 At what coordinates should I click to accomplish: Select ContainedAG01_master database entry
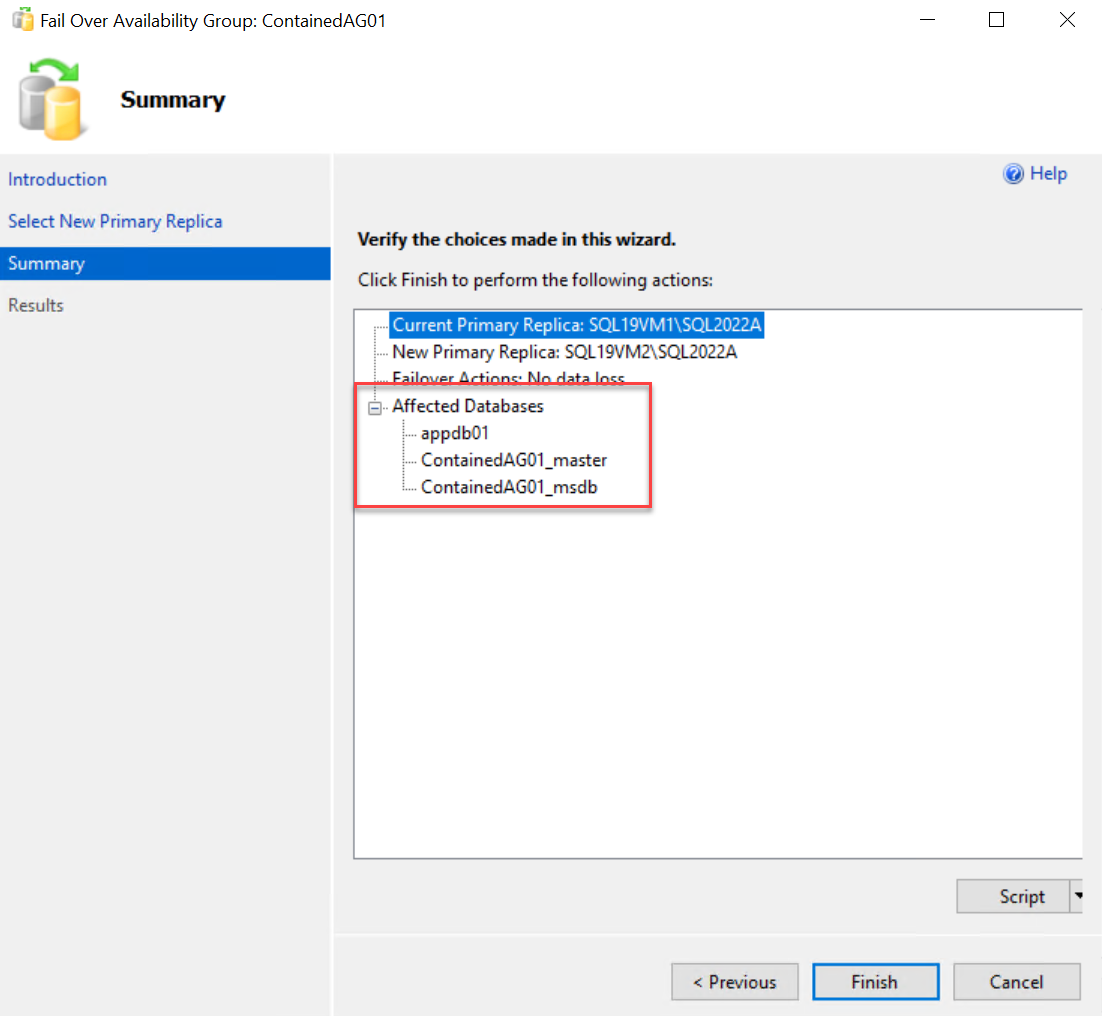[x=514, y=461]
